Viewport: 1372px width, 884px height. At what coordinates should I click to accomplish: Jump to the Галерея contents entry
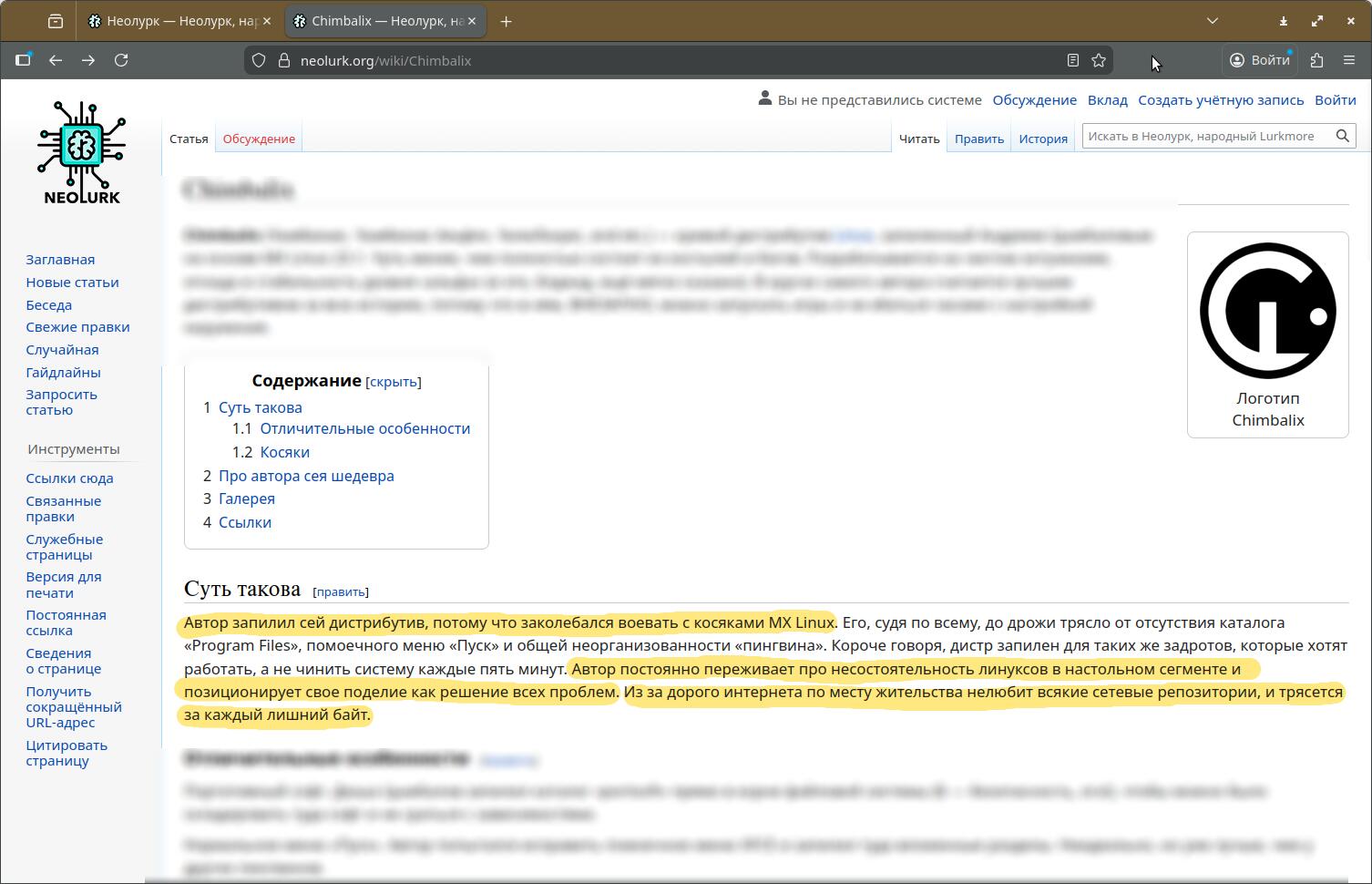247,499
